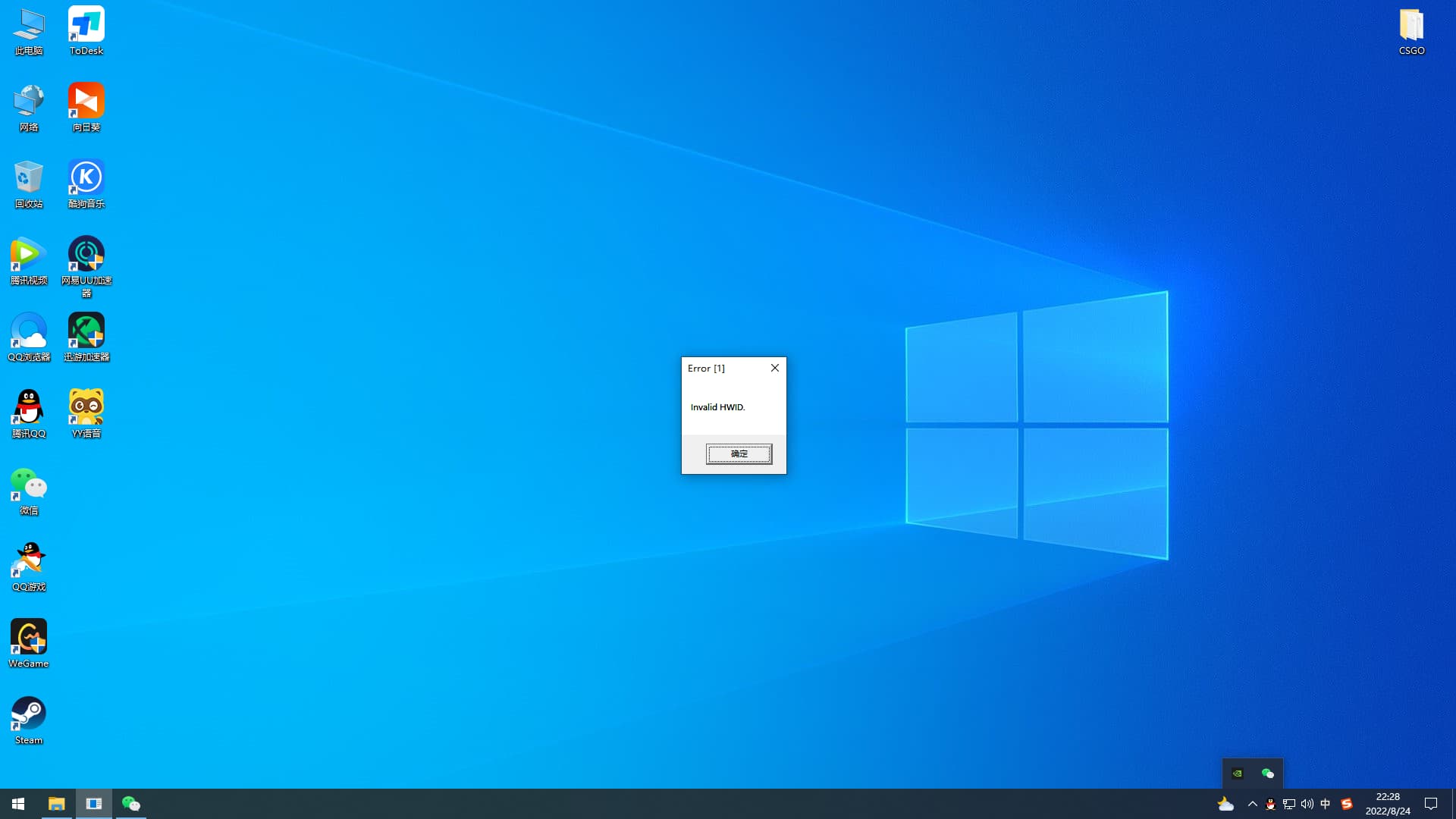Click the 确定 button in error dialog

[739, 453]
